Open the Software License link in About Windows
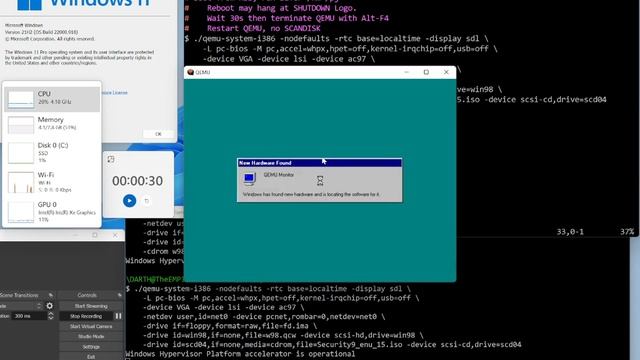640x360 pixels. [115, 93]
